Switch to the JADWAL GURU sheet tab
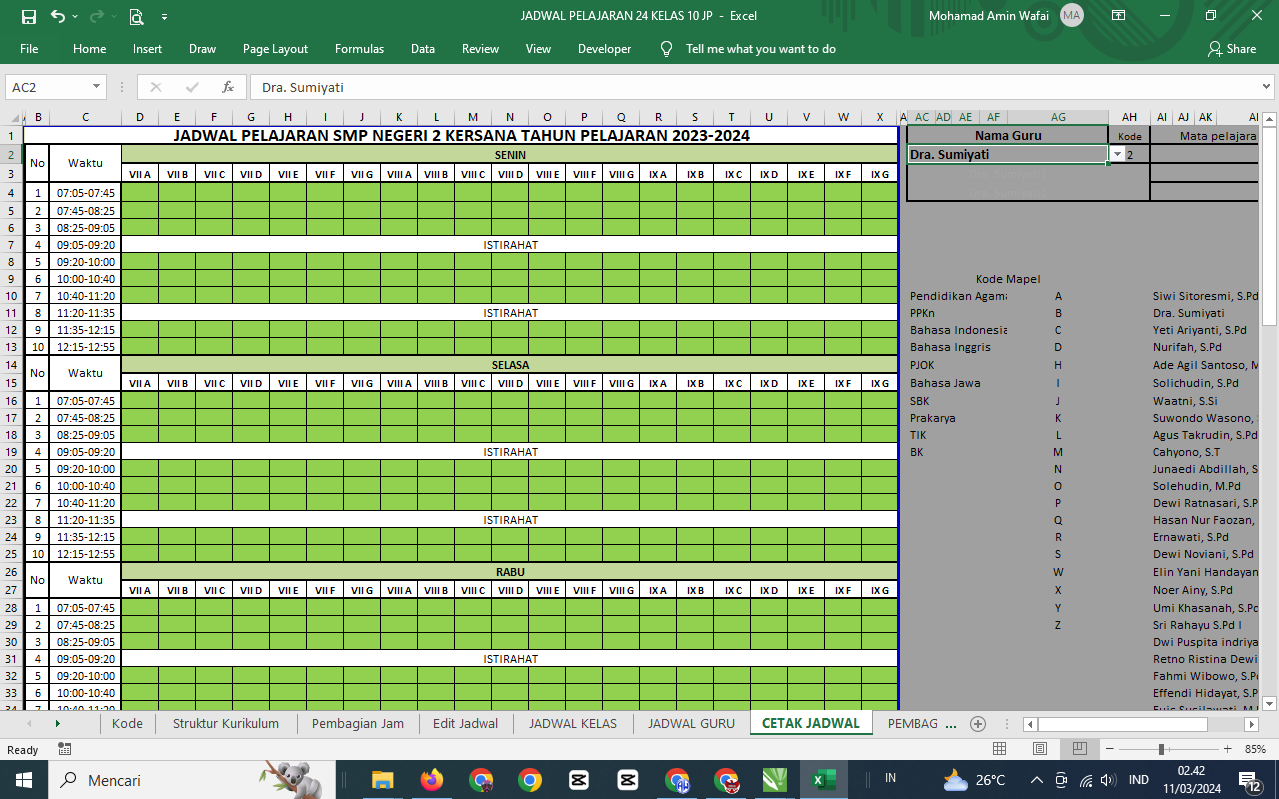The height and width of the screenshot is (799, 1279). [691, 723]
